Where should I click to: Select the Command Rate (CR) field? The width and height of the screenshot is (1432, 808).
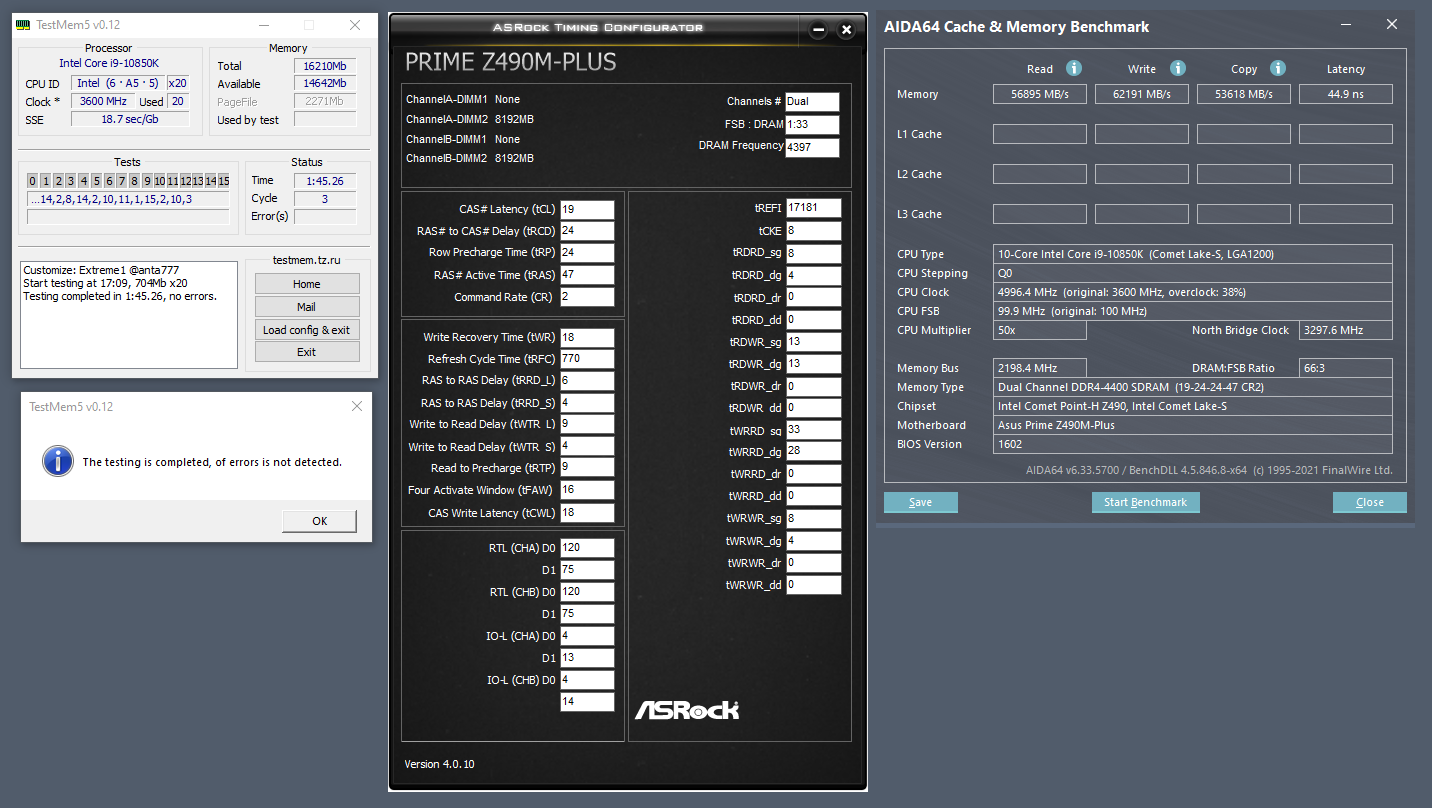[x=587, y=297]
